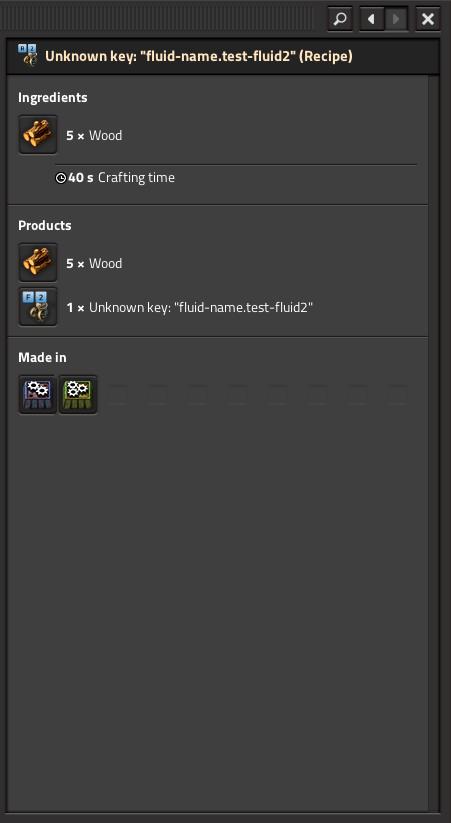The image size is (451, 823).
Task: Click the test-fluid2 product icon
Action: coord(38,307)
